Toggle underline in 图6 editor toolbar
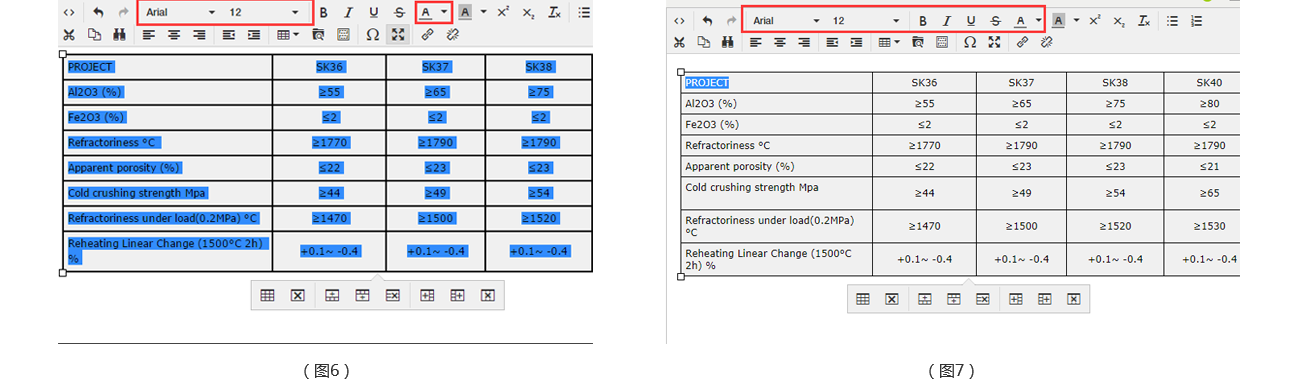The width and height of the screenshot is (1300, 382). (373, 13)
